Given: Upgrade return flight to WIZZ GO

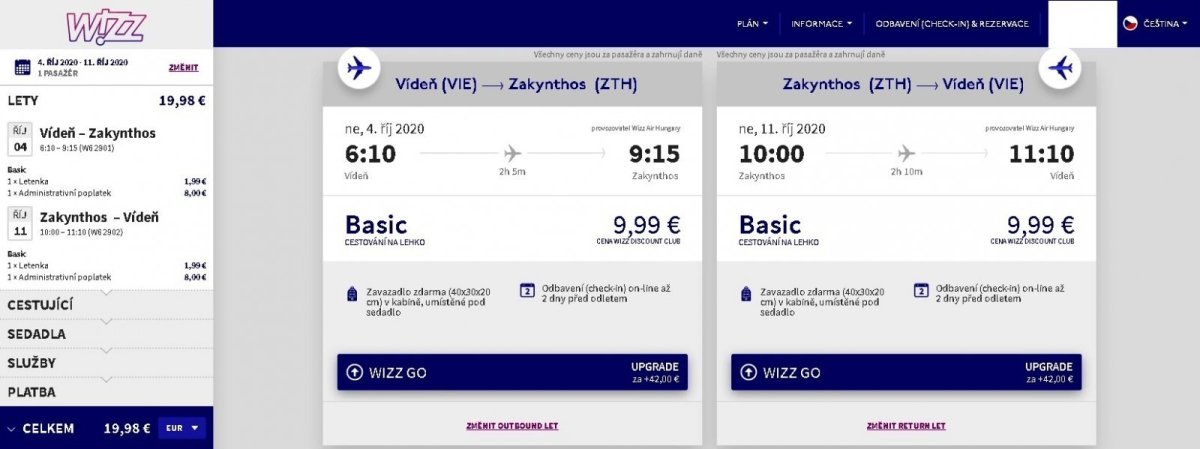Looking at the screenshot, I should (x=905, y=372).
